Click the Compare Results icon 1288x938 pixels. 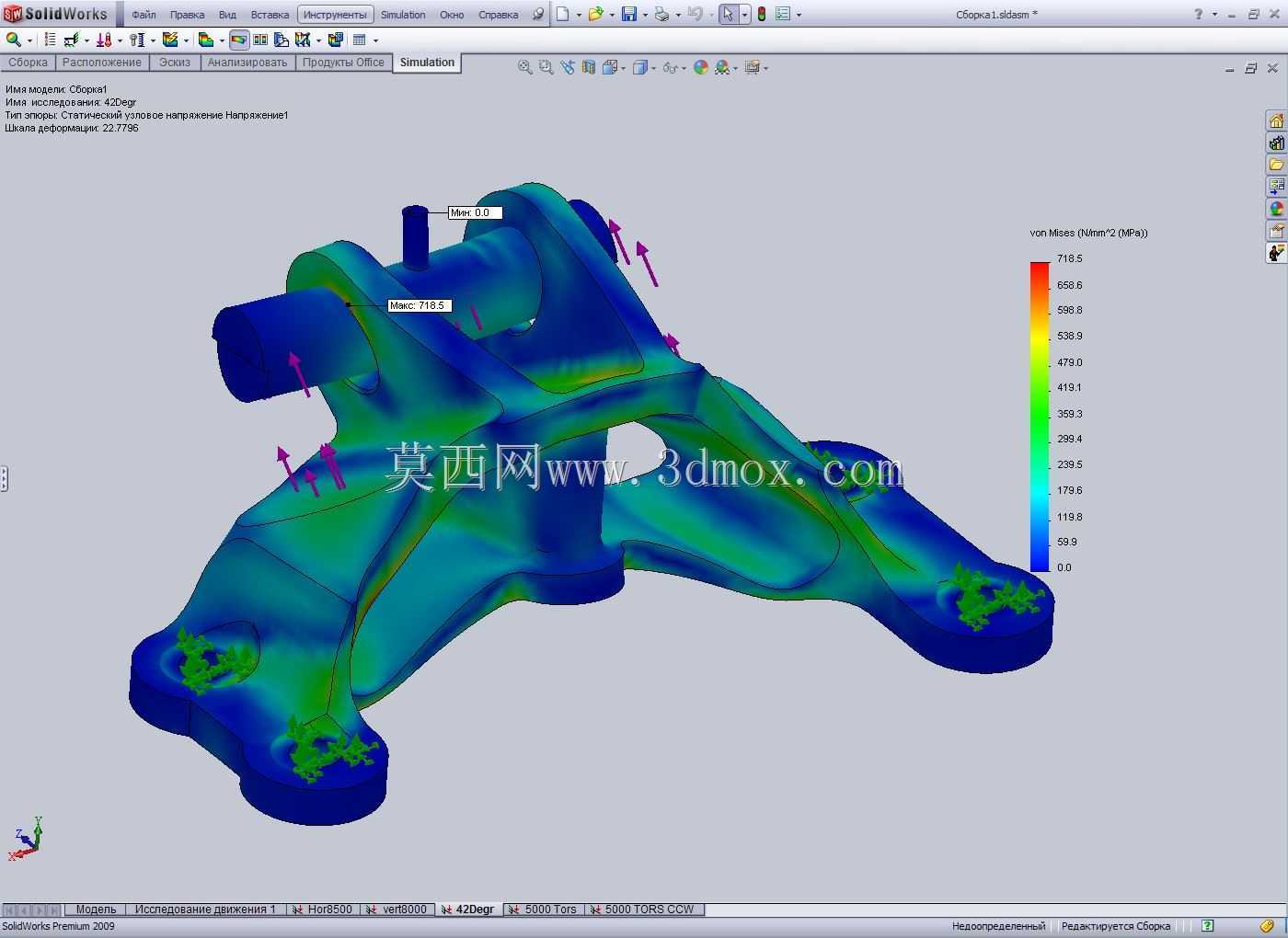pyautogui.click(x=260, y=40)
